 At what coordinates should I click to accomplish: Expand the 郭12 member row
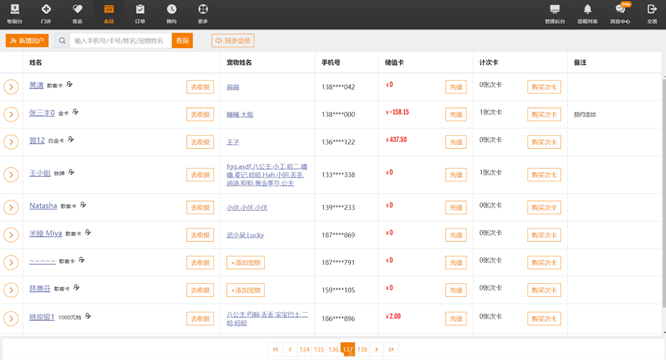coord(11,142)
